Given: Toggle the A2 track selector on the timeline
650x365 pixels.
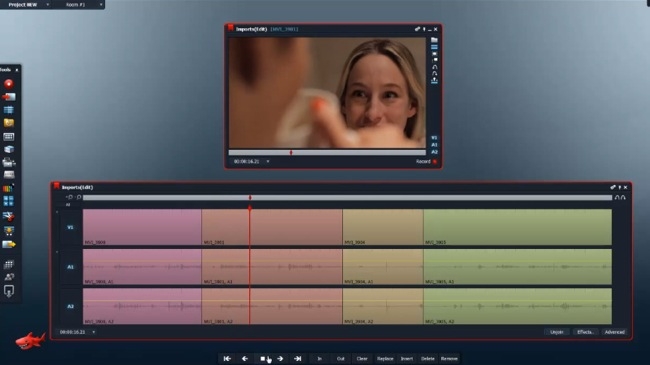Looking at the screenshot, I should pos(70,306).
